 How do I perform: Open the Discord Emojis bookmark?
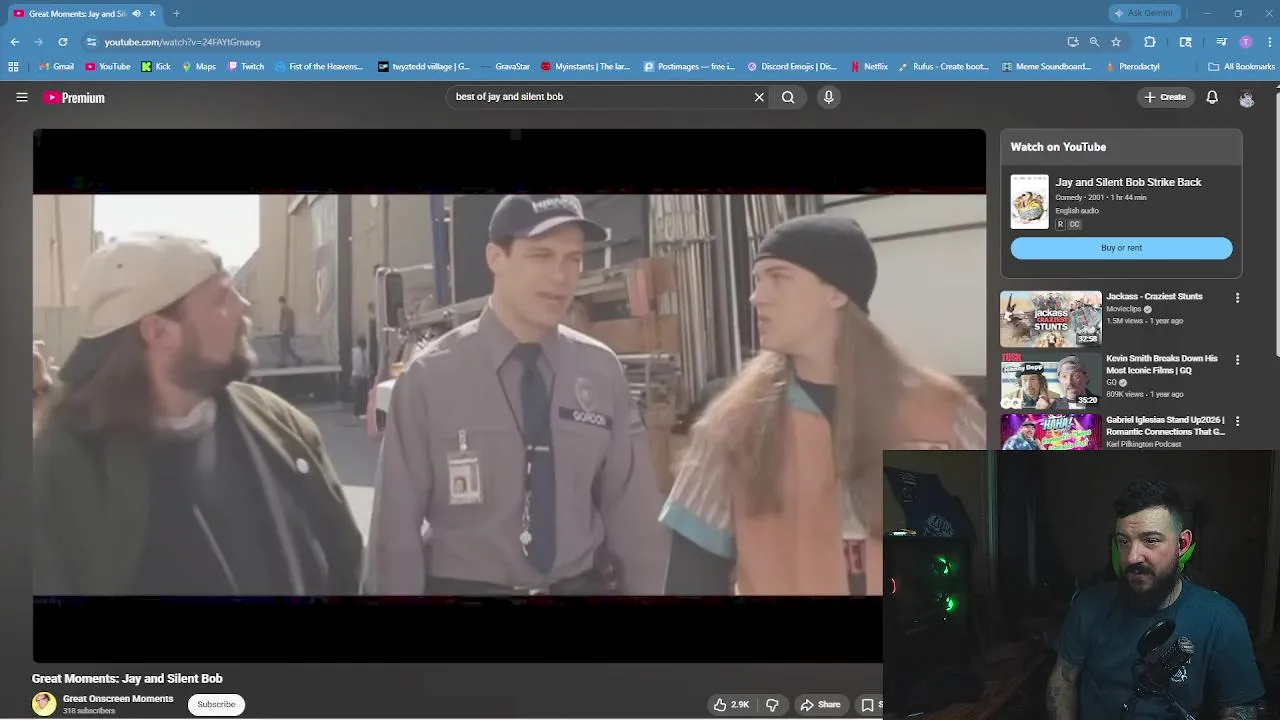pos(792,67)
